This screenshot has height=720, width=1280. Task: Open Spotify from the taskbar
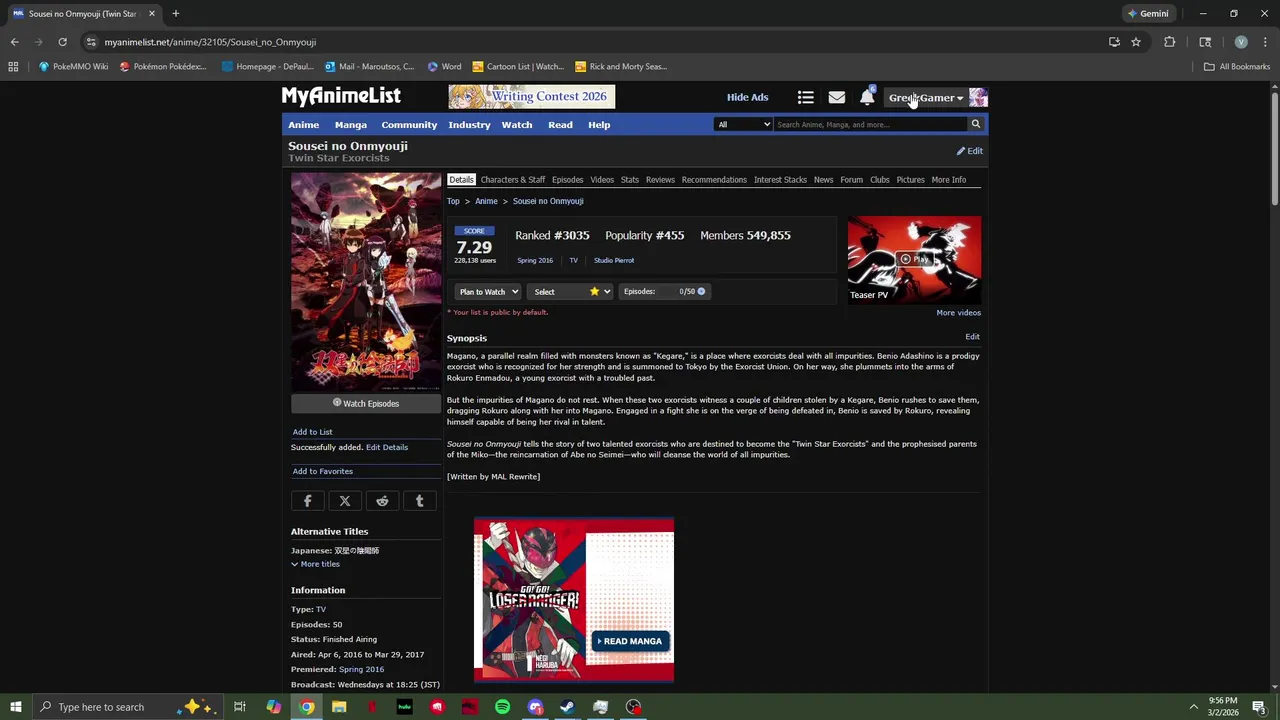coord(502,707)
